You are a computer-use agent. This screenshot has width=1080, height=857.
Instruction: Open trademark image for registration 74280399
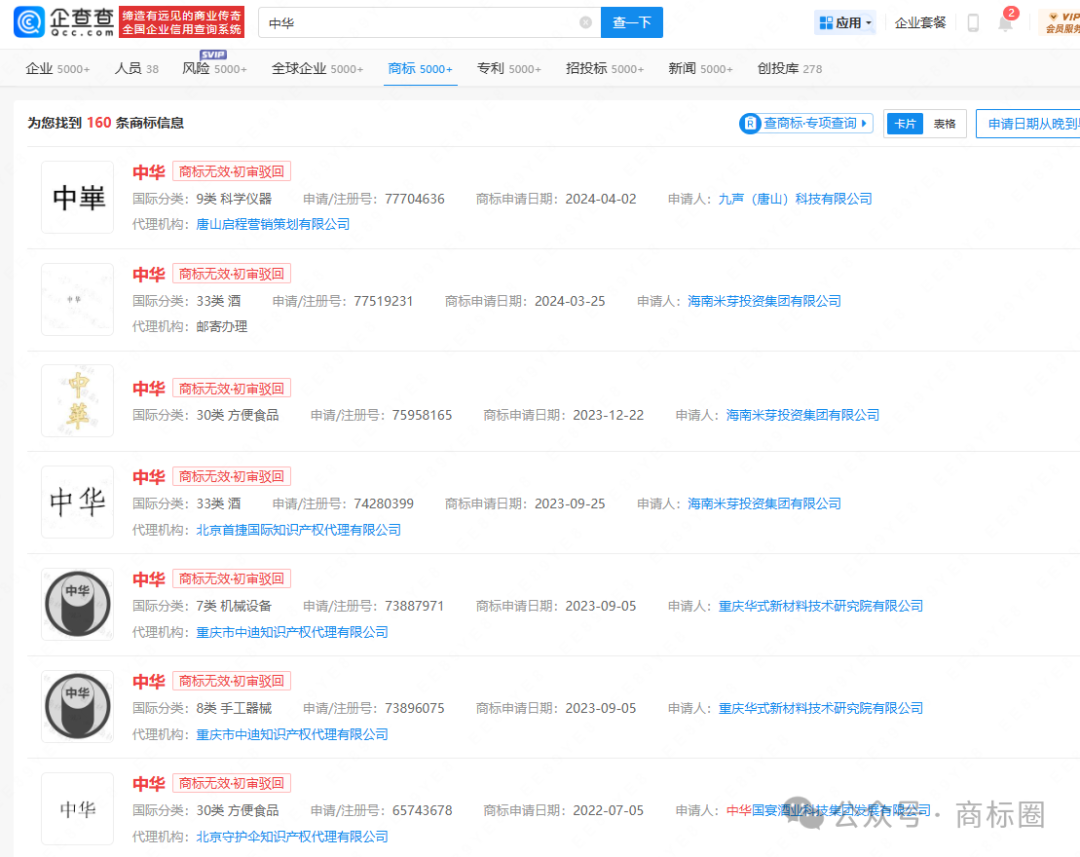[x=77, y=502]
